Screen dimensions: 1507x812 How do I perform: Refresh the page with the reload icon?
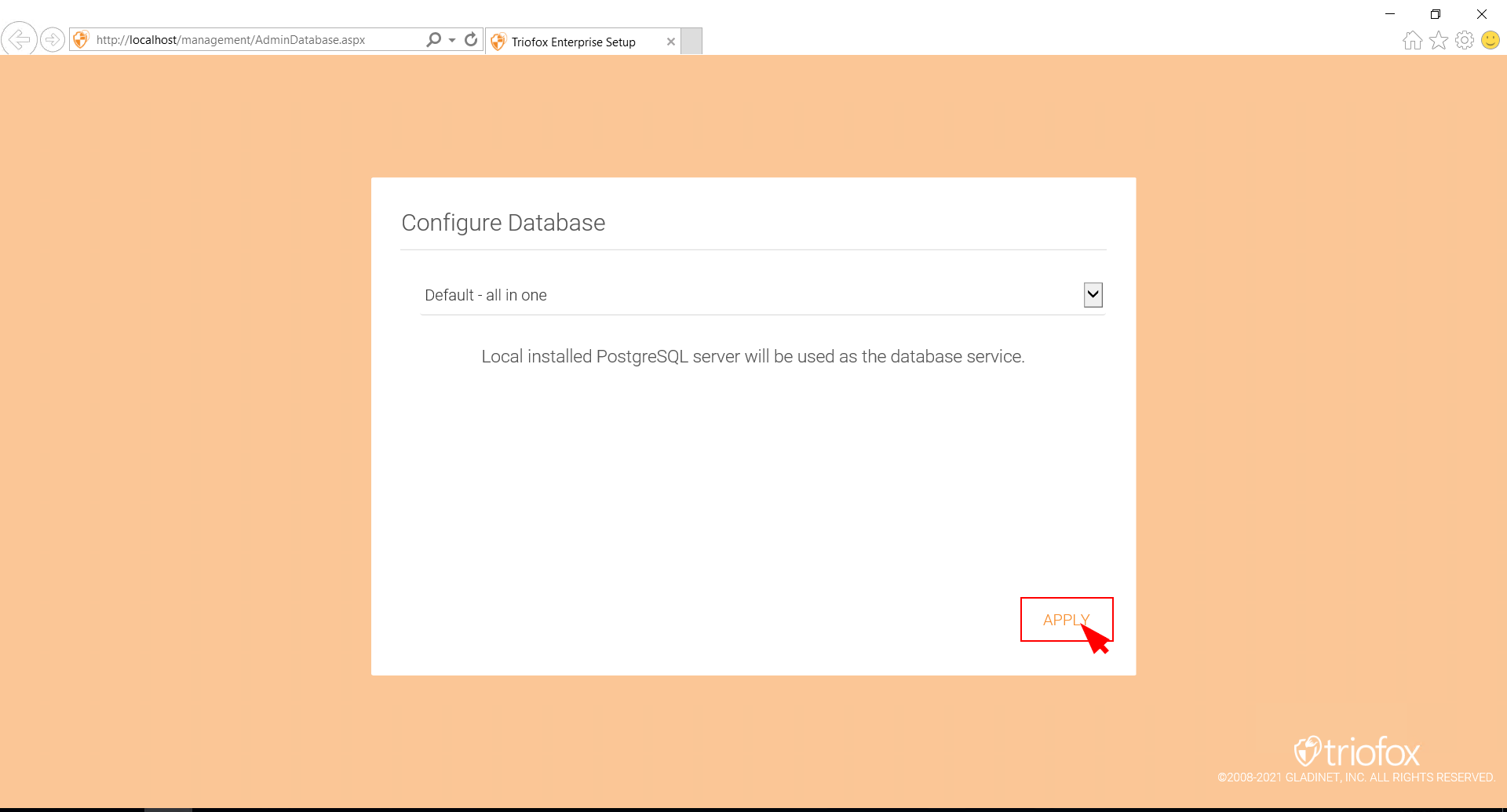pyautogui.click(x=471, y=39)
